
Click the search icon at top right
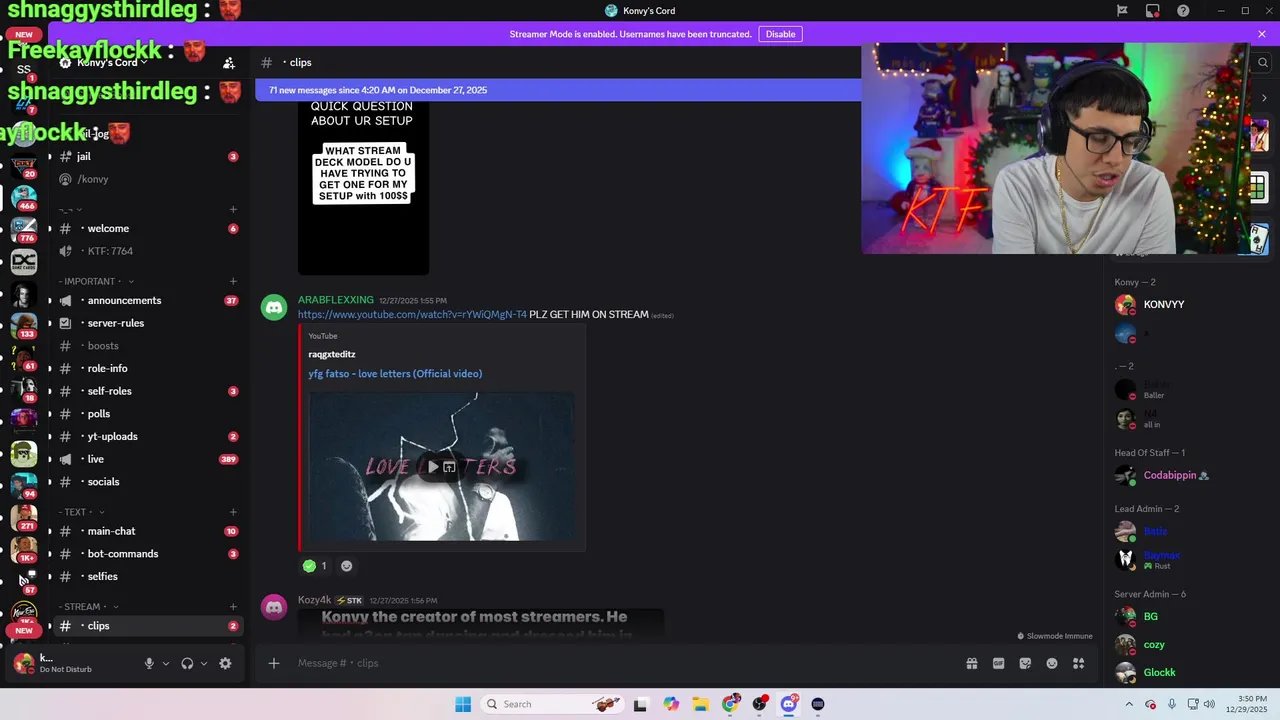click(1263, 62)
